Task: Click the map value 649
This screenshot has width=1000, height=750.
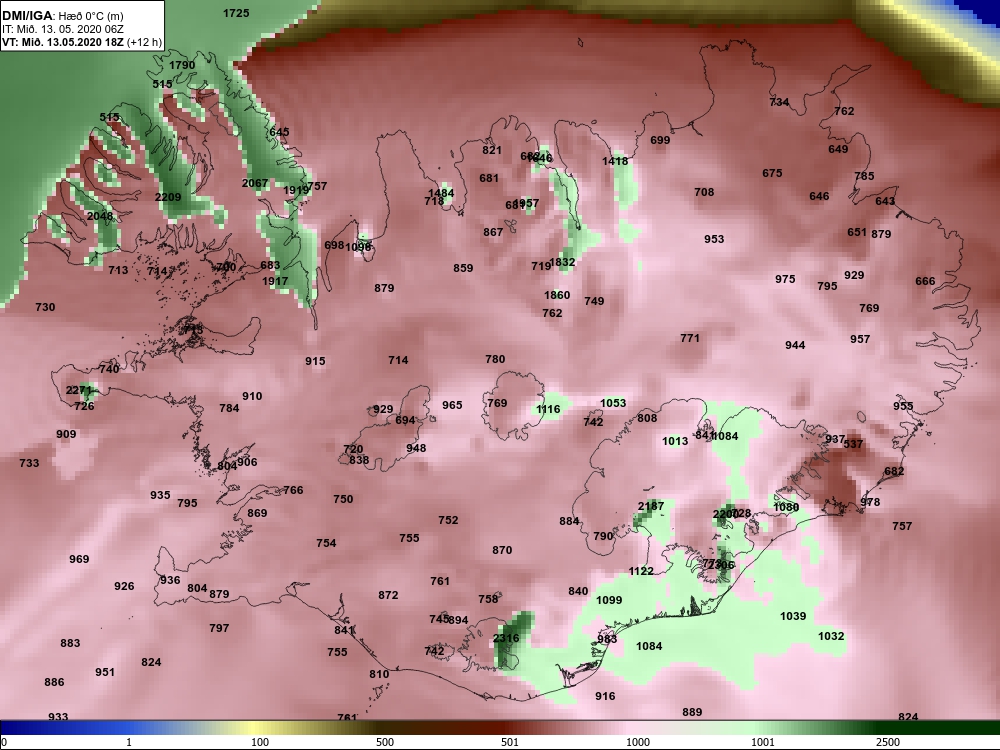Action: pos(838,149)
